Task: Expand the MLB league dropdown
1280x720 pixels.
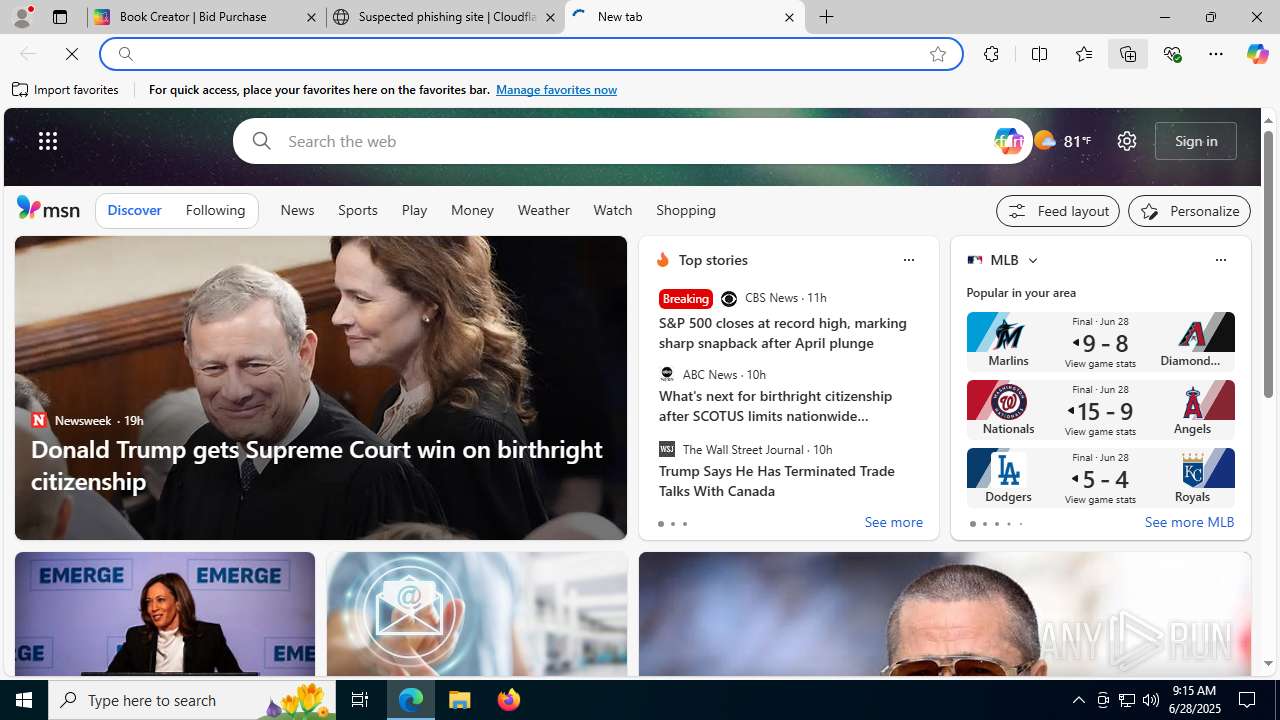Action: [1032, 260]
